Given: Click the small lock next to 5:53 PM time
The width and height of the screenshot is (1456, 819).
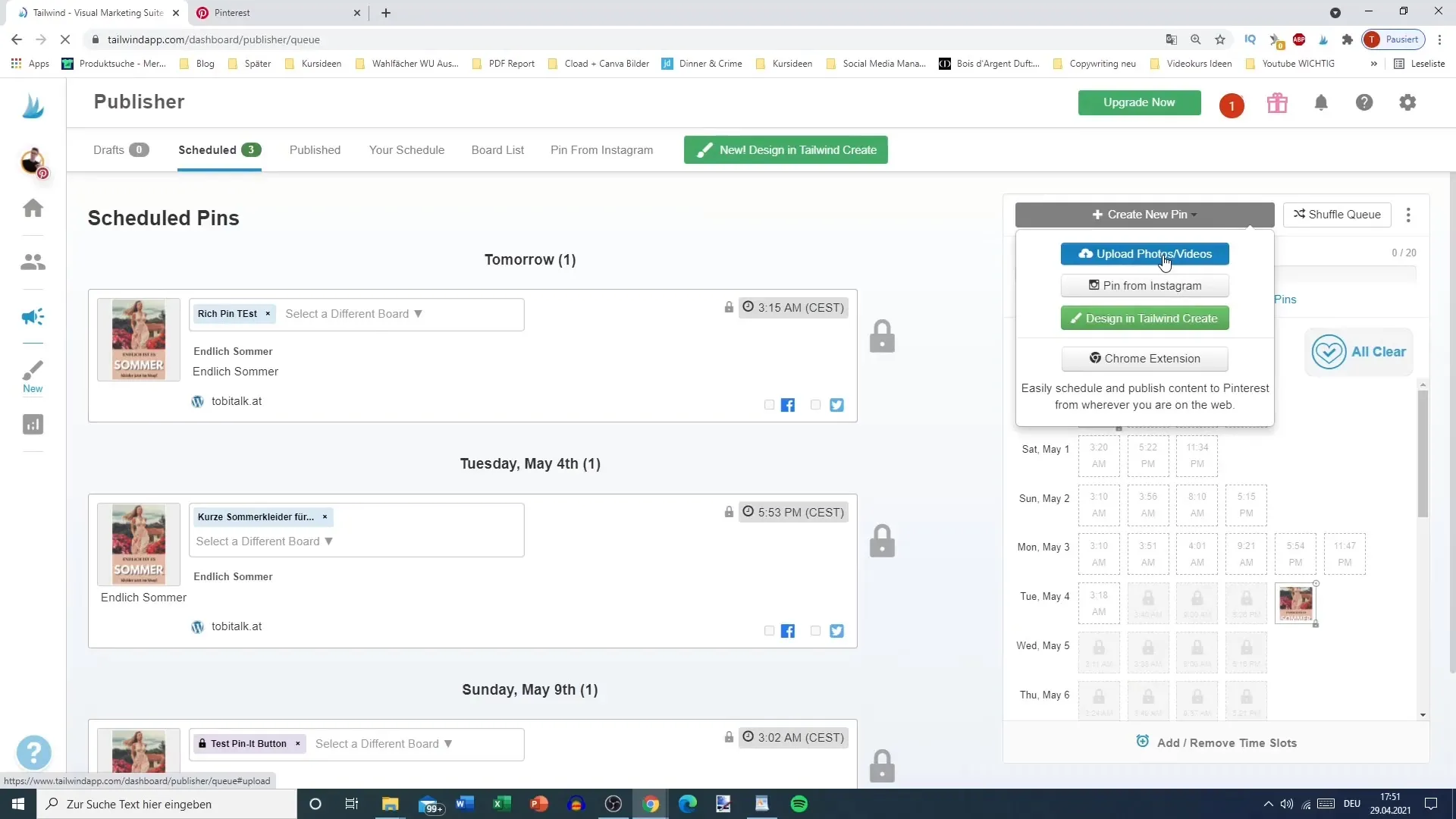Looking at the screenshot, I should (x=729, y=512).
